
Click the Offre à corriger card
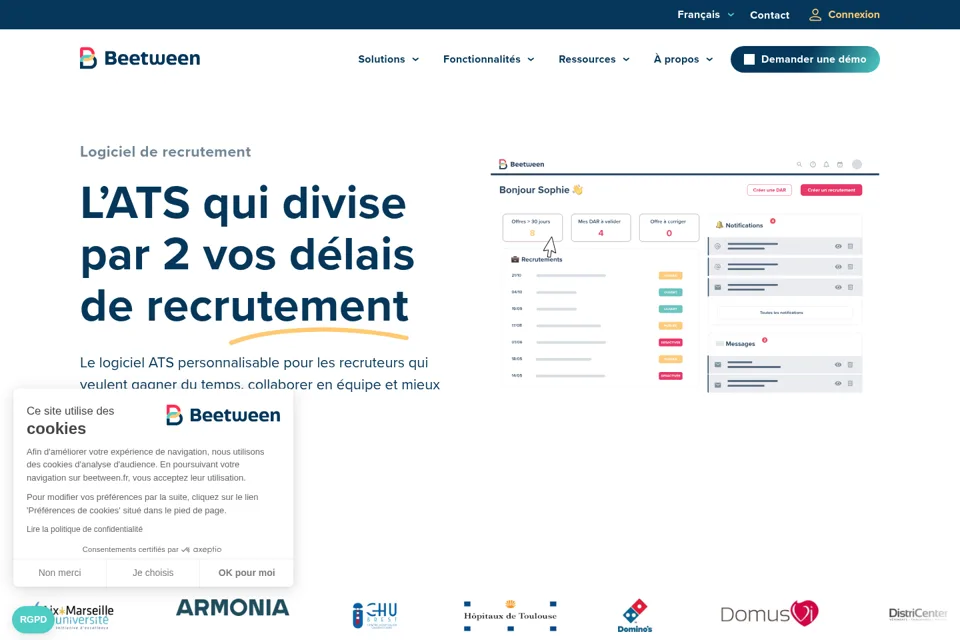669,227
